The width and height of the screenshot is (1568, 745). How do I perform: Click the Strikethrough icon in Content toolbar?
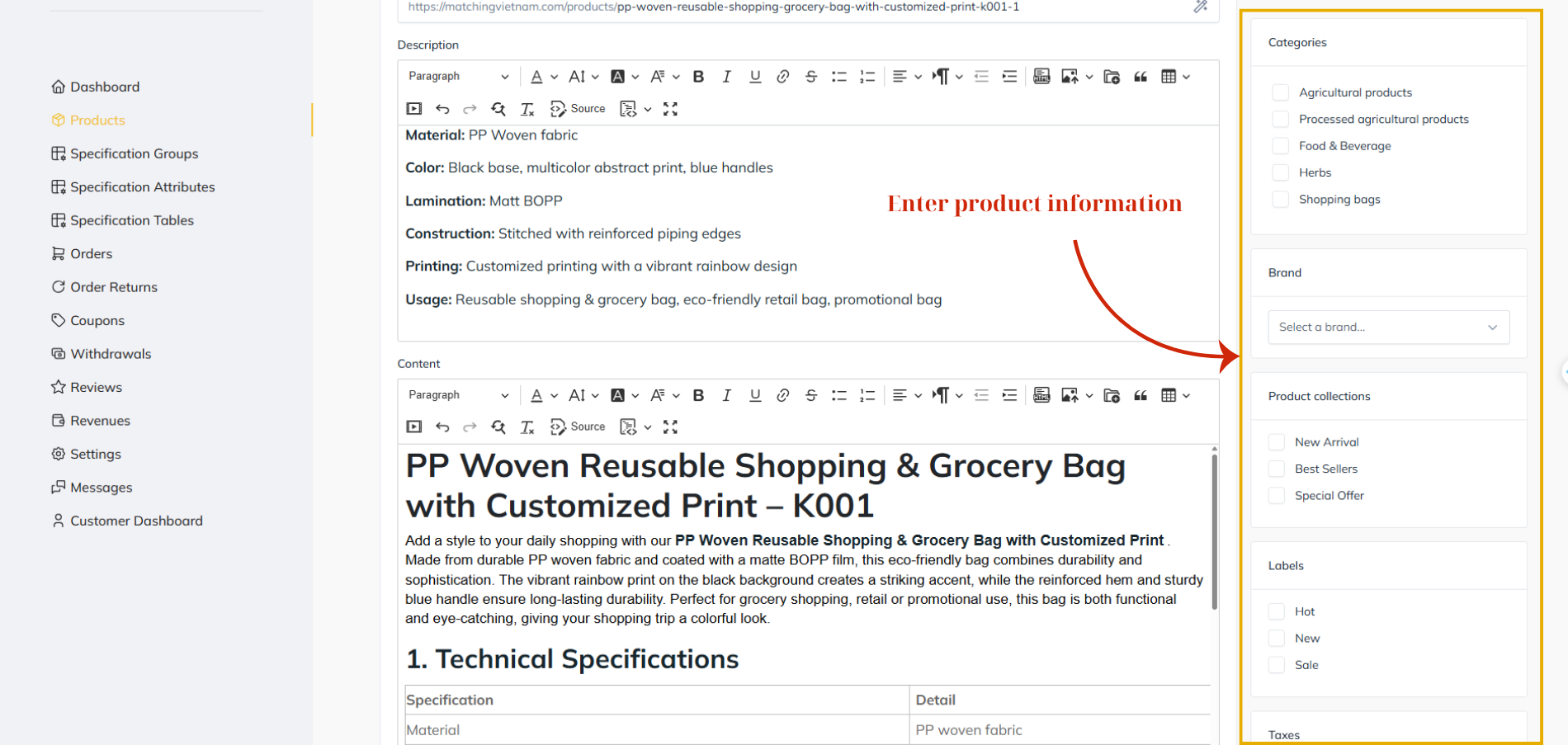pyautogui.click(x=811, y=395)
